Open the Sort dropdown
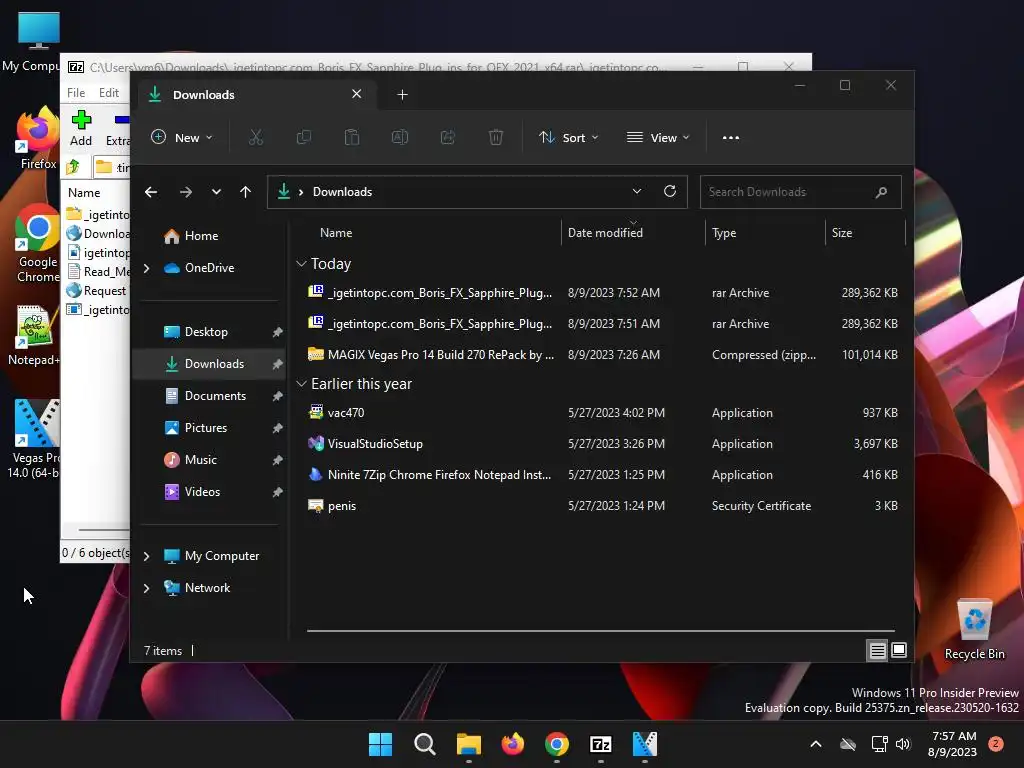 (568, 138)
